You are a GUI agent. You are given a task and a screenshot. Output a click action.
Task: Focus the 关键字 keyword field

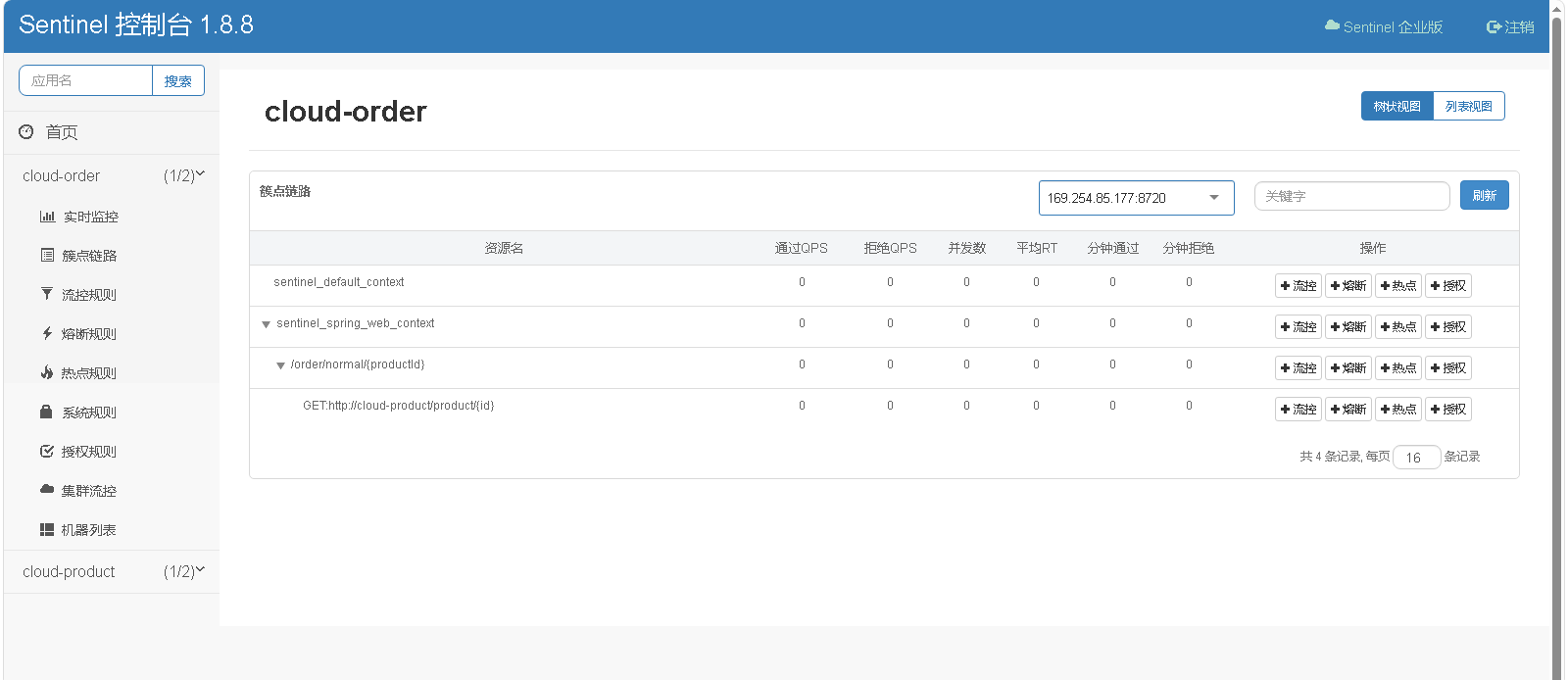coord(1352,196)
